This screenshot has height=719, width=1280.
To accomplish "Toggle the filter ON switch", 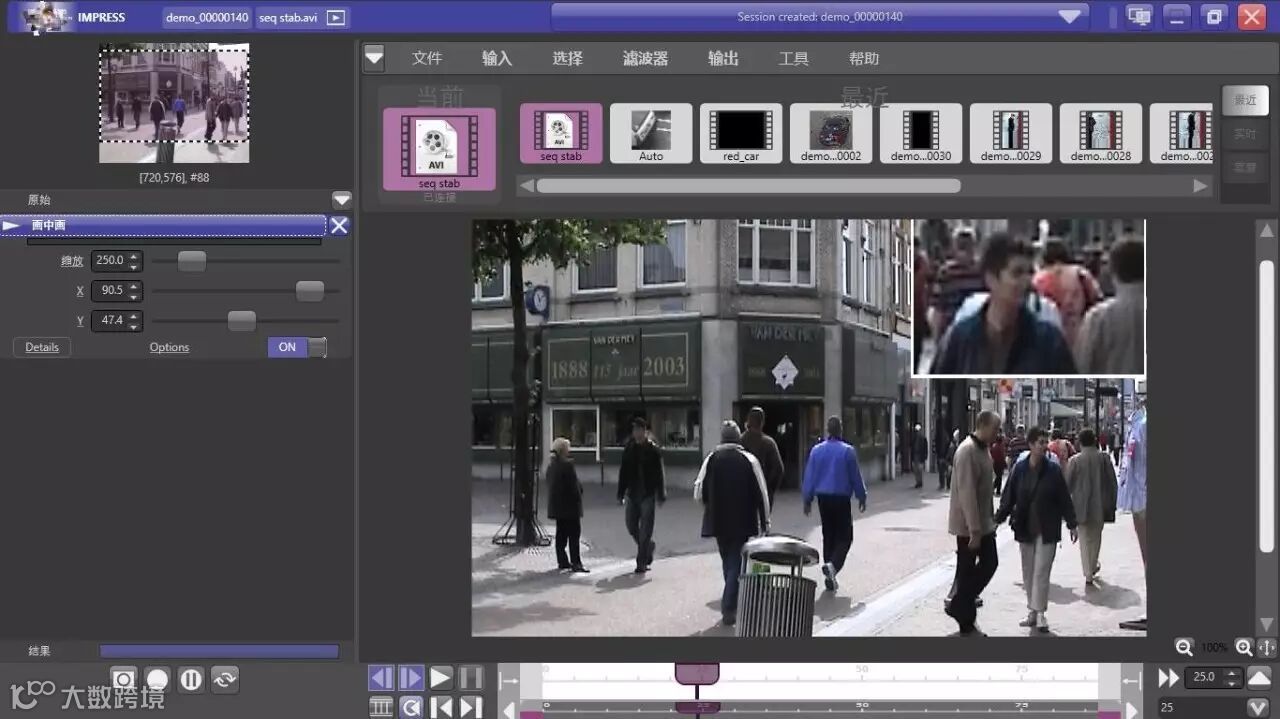I will [297, 347].
